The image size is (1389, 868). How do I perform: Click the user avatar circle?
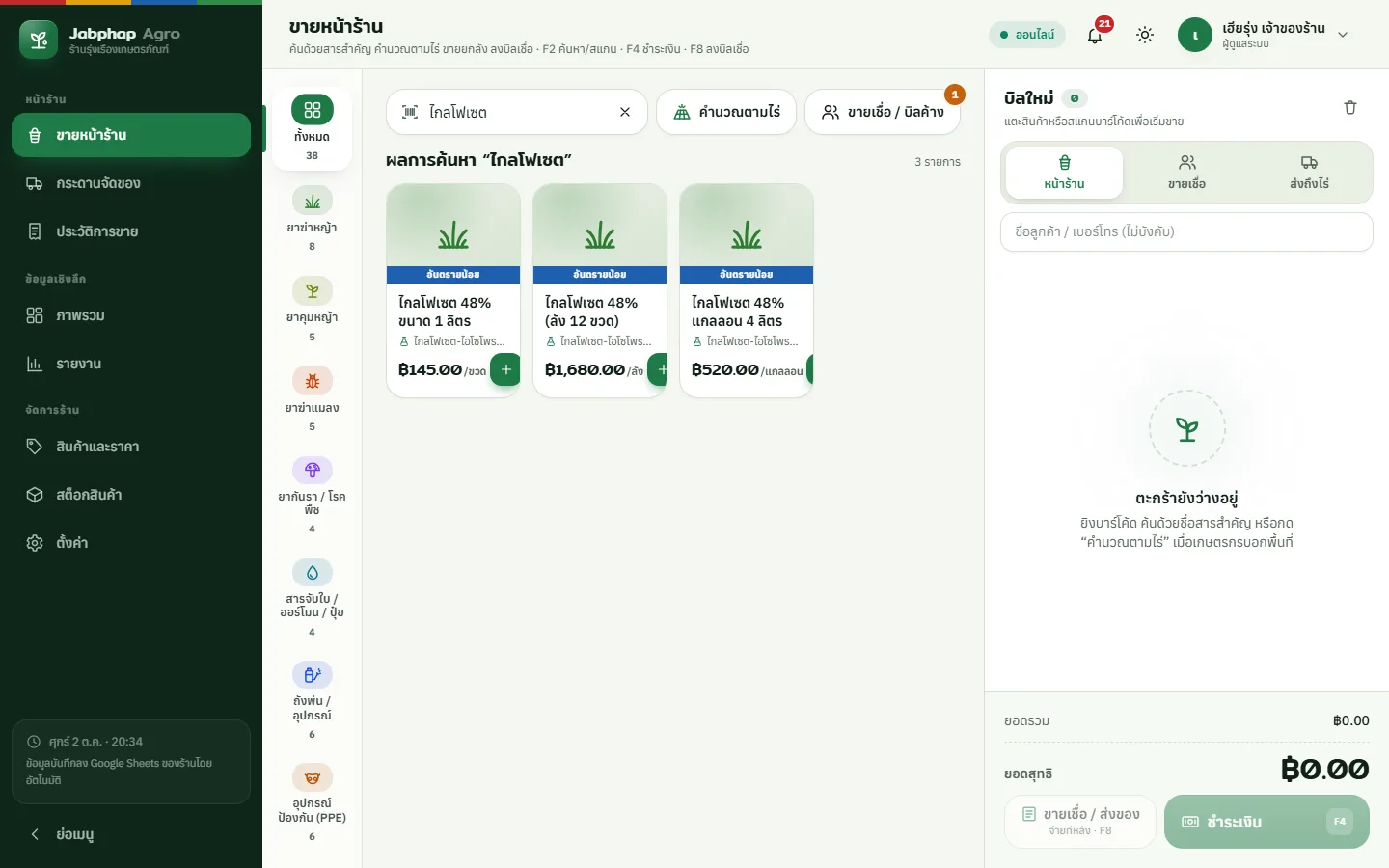pyautogui.click(x=1195, y=35)
